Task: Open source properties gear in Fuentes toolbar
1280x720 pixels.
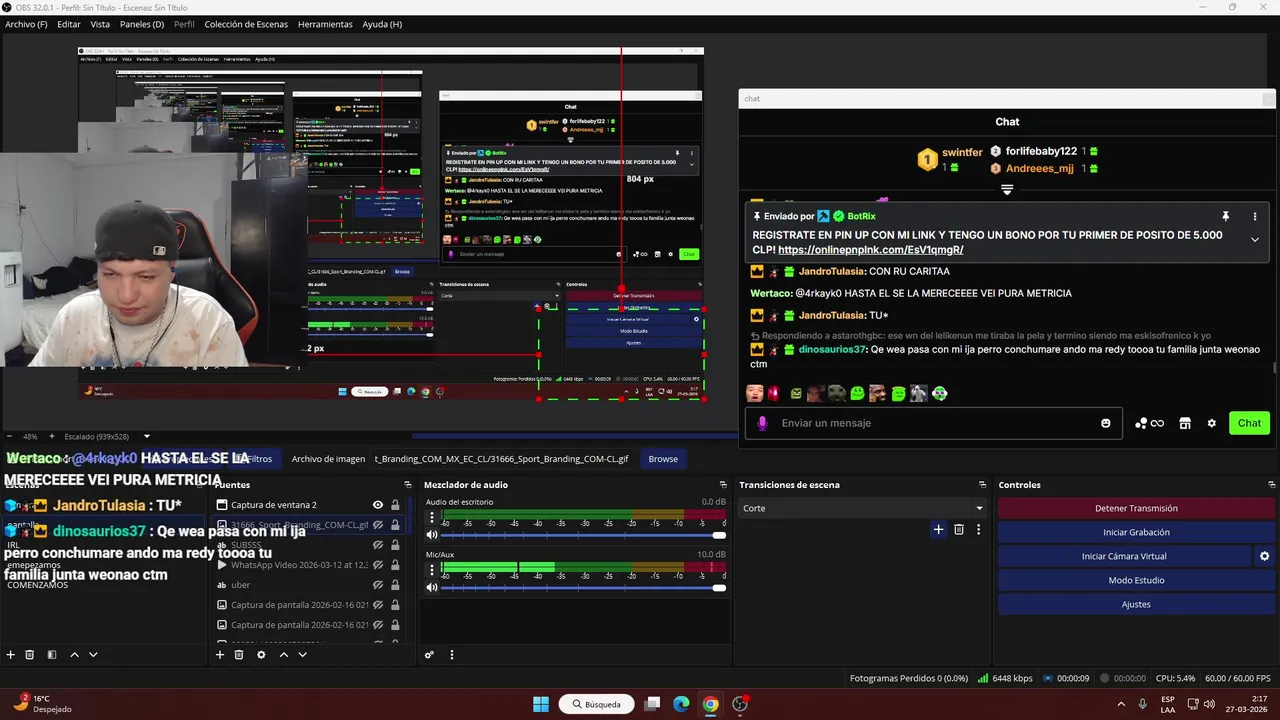Action: tap(261, 655)
